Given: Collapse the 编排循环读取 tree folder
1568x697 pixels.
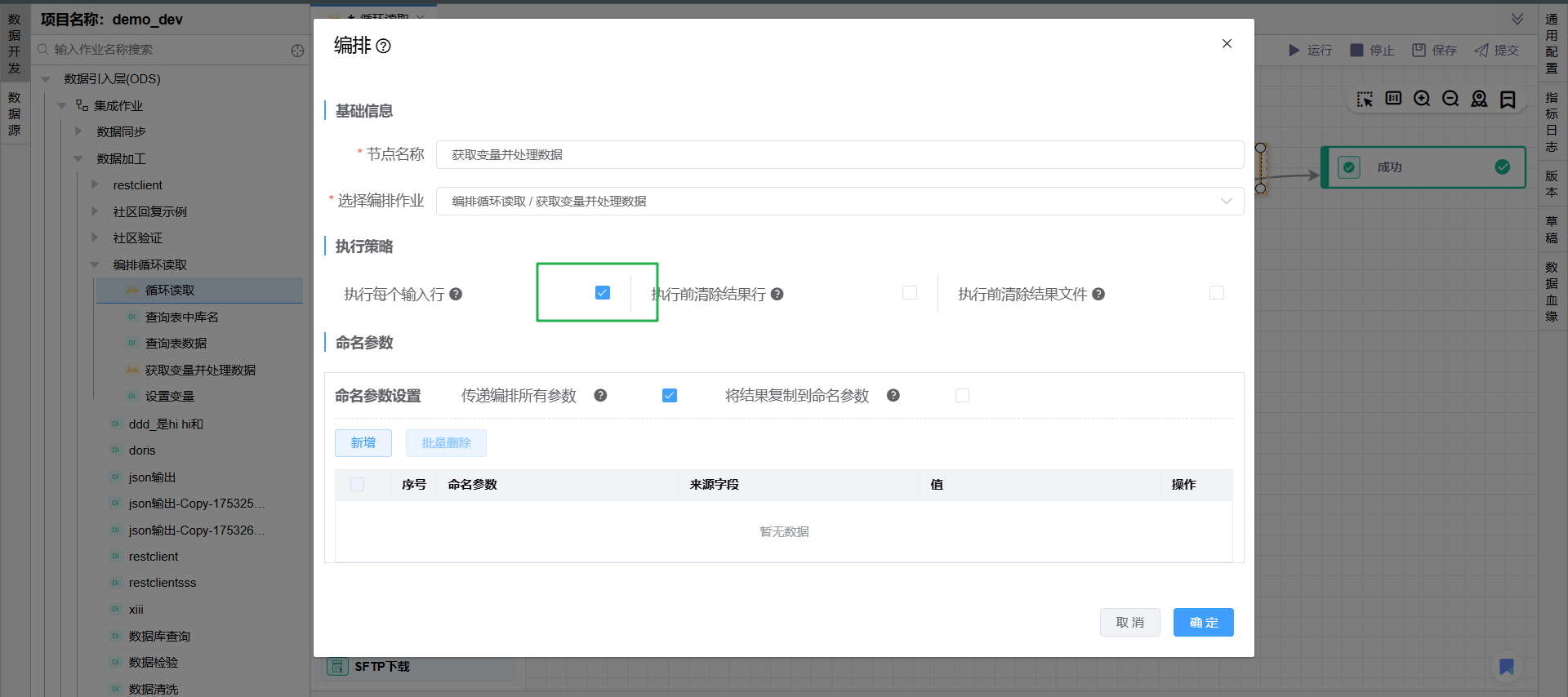Looking at the screenshot, I should click(x=95, y=264).
